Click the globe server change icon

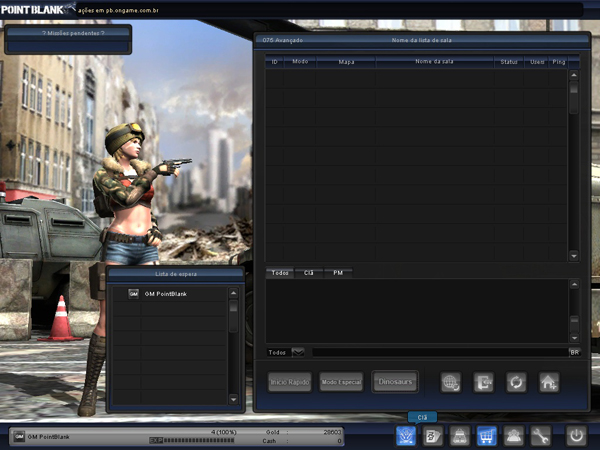click(451, 382)
